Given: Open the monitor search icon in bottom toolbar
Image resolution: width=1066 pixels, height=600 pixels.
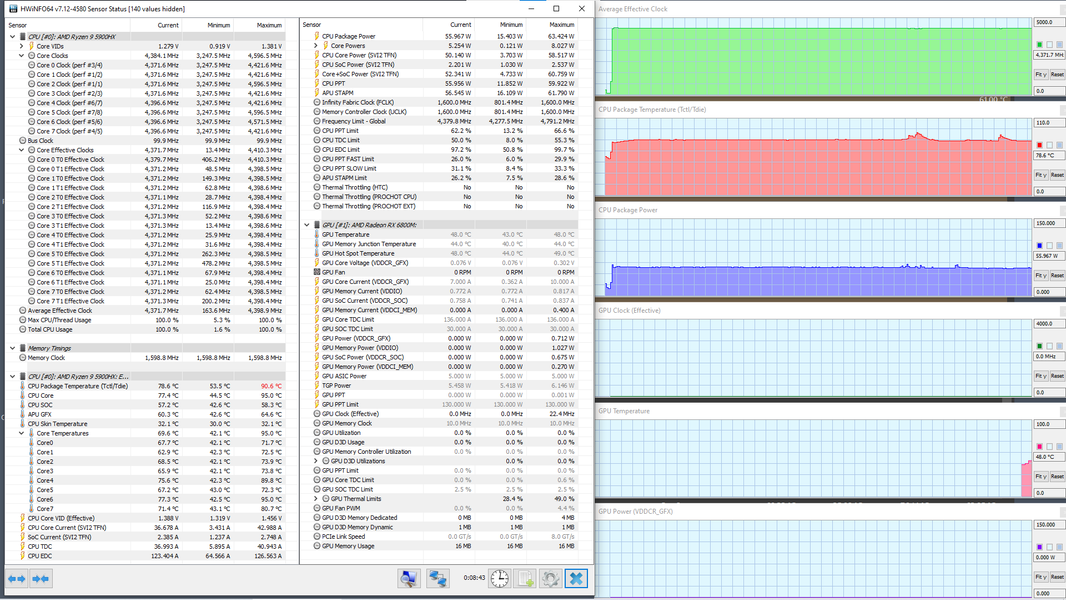Looking at the screenshot, I should tap(409, 579).
